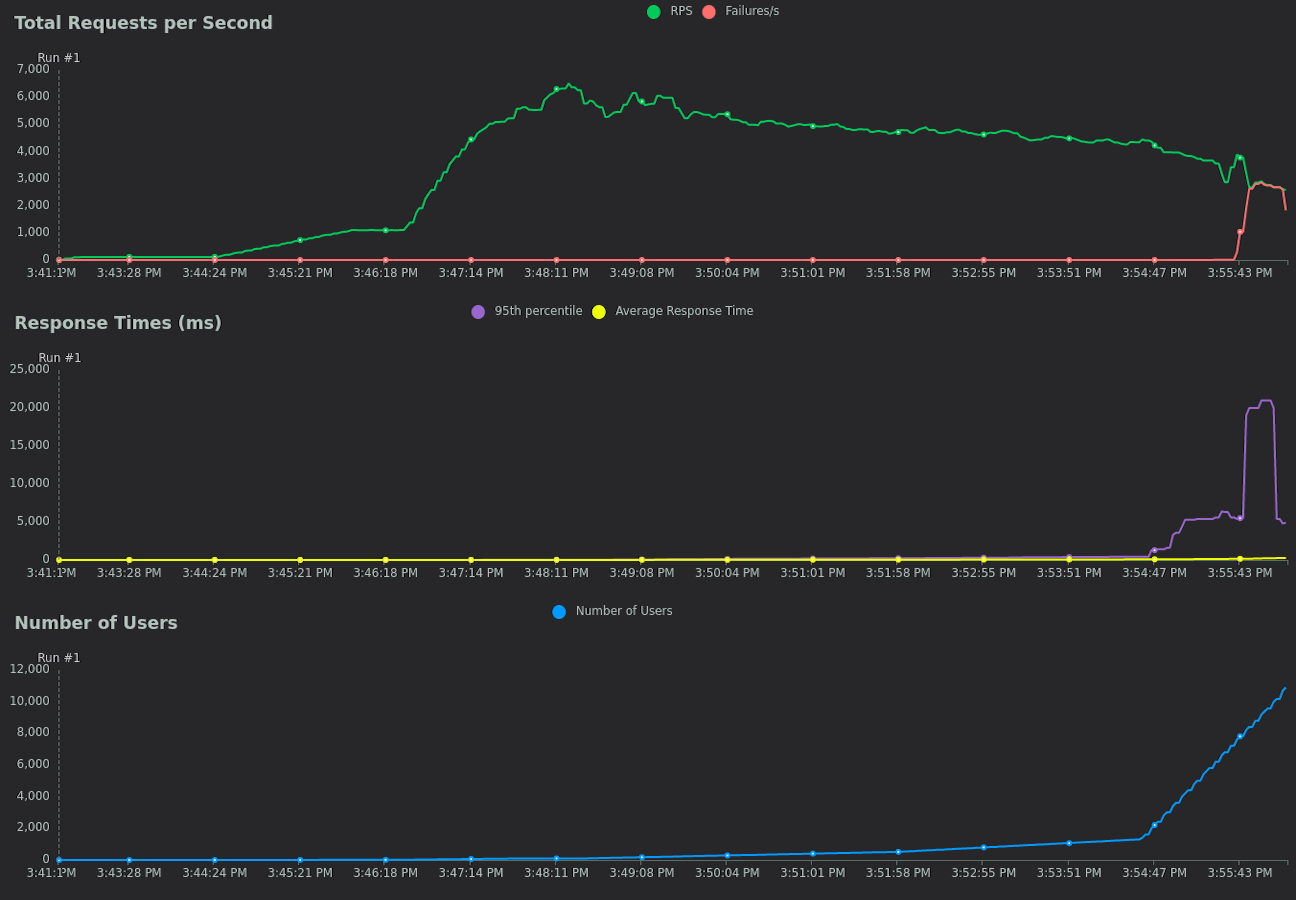1296x900 pixels.
Task: Select RPS data point at 3:55:43 PM
Action: point(1240,157)
